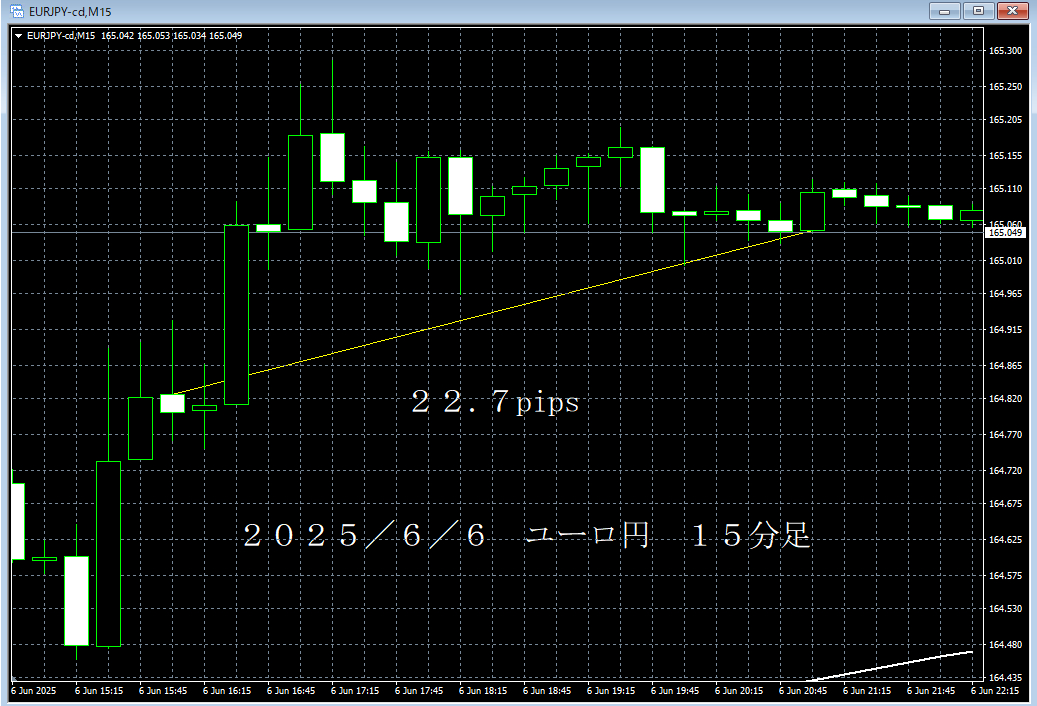1037x706 pixels.
Task: Restore the chart window with maximize button
Action: coord(978,11)
